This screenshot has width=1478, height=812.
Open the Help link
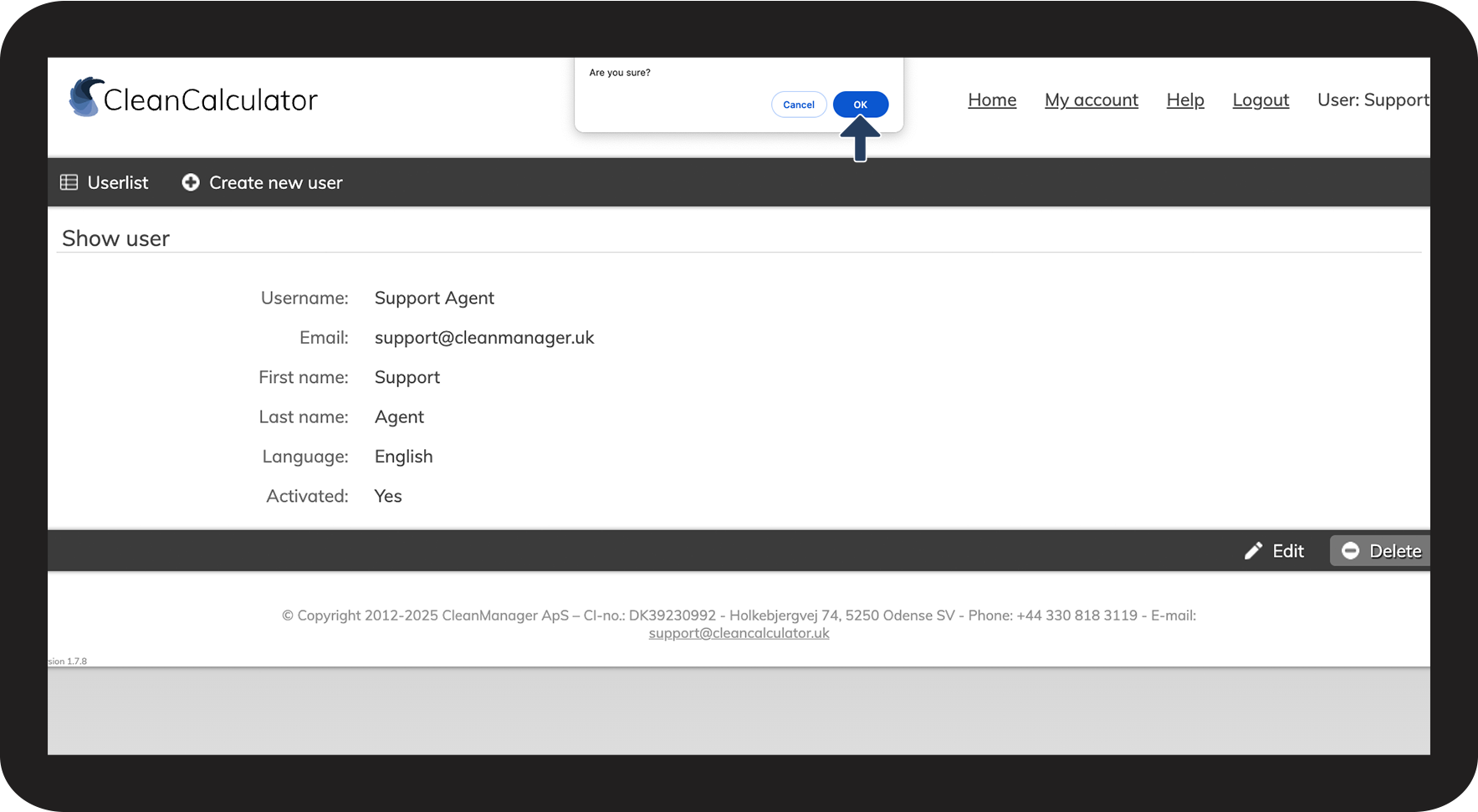point(1185,100)
